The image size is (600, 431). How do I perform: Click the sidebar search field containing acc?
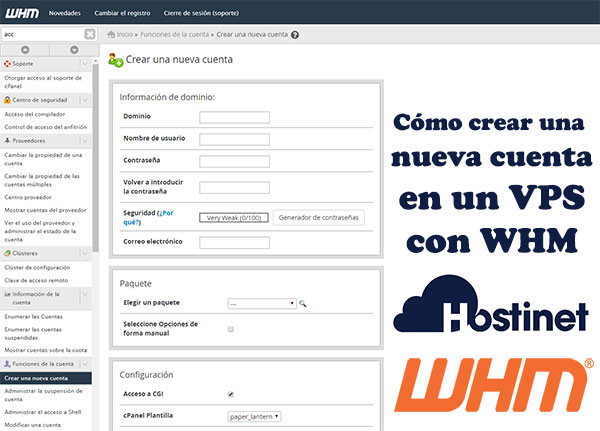pos(43,34)
